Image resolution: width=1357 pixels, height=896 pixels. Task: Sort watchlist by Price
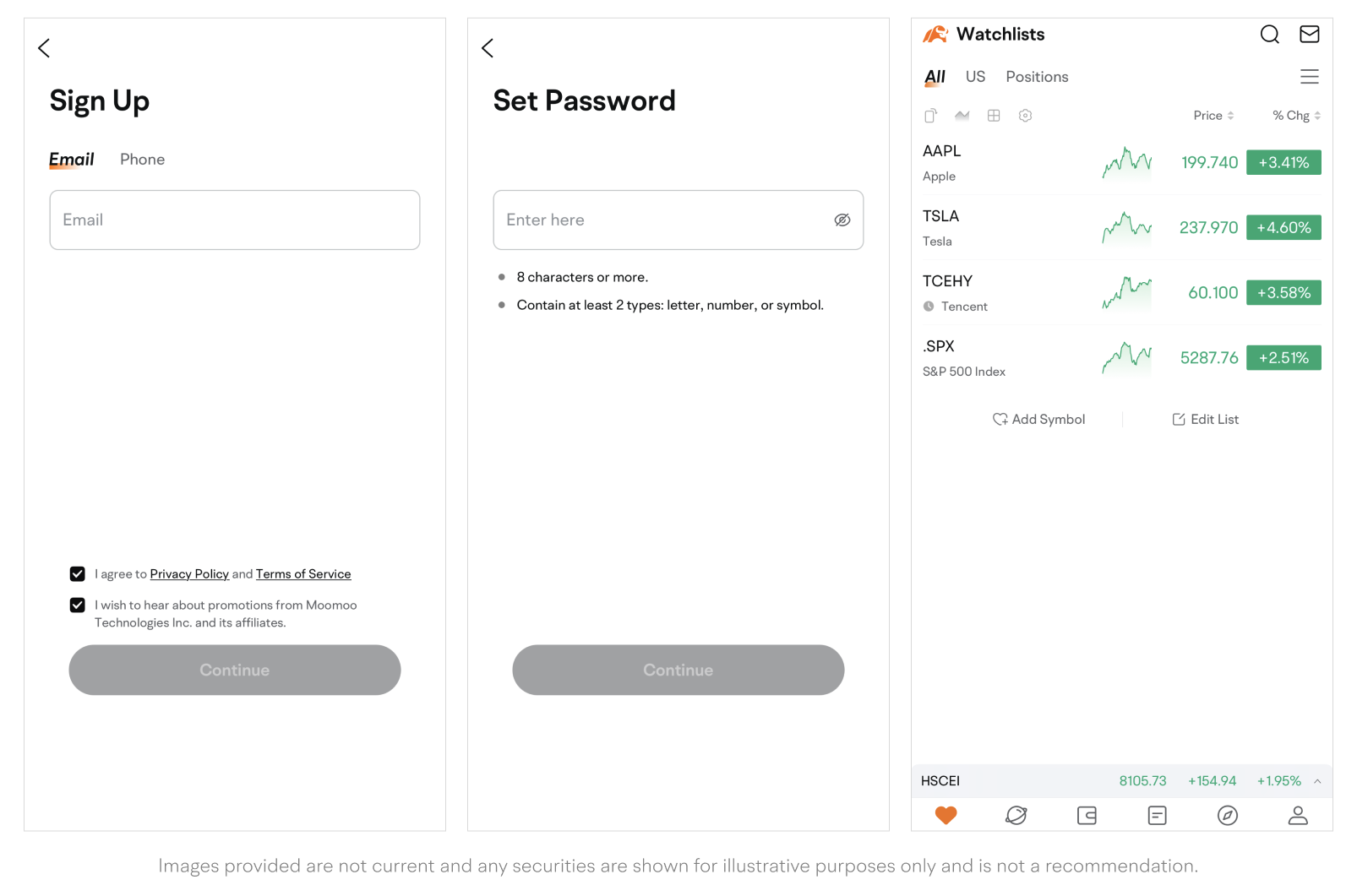click(x=1213, y=116)
